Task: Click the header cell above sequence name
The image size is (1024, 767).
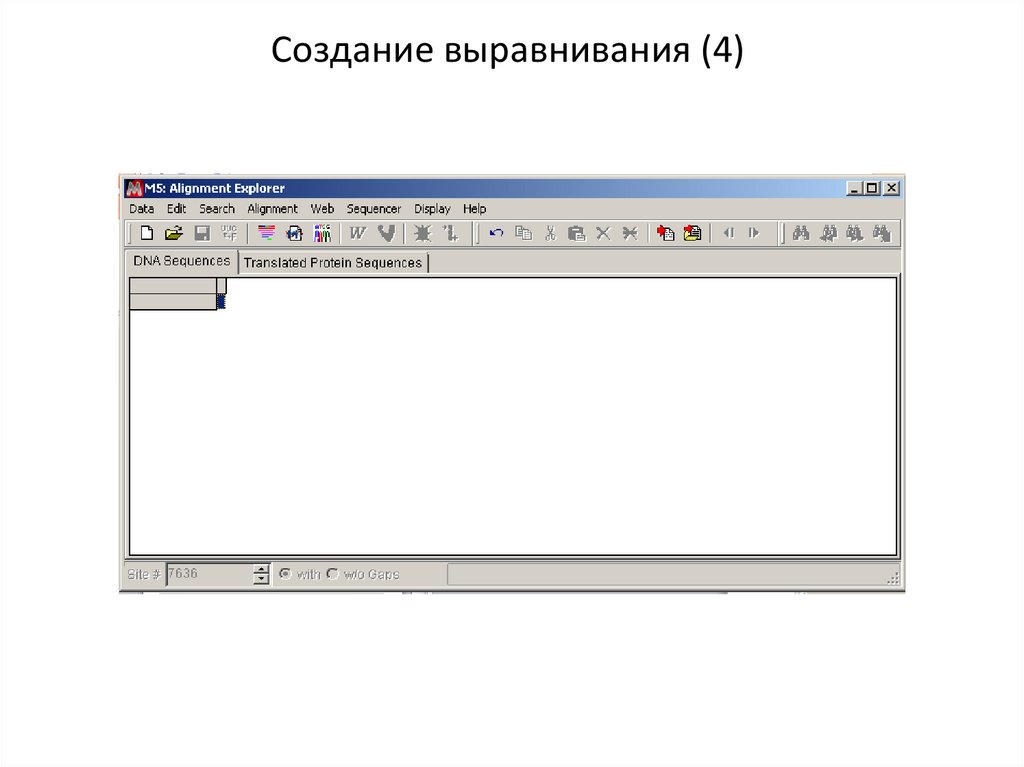Action: [173, 286]
